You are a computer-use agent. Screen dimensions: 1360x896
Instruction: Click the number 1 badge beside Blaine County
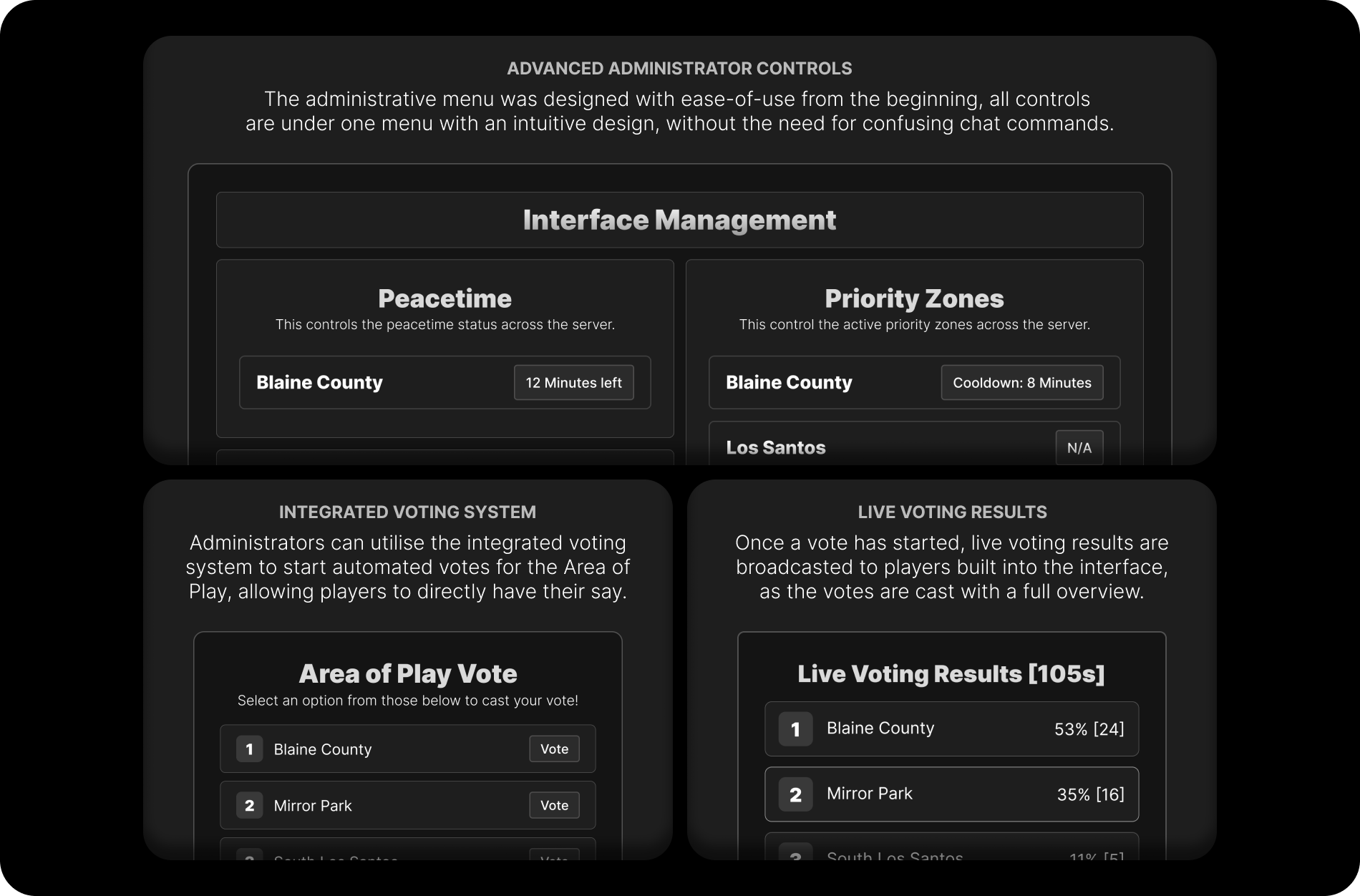point(249,749)
